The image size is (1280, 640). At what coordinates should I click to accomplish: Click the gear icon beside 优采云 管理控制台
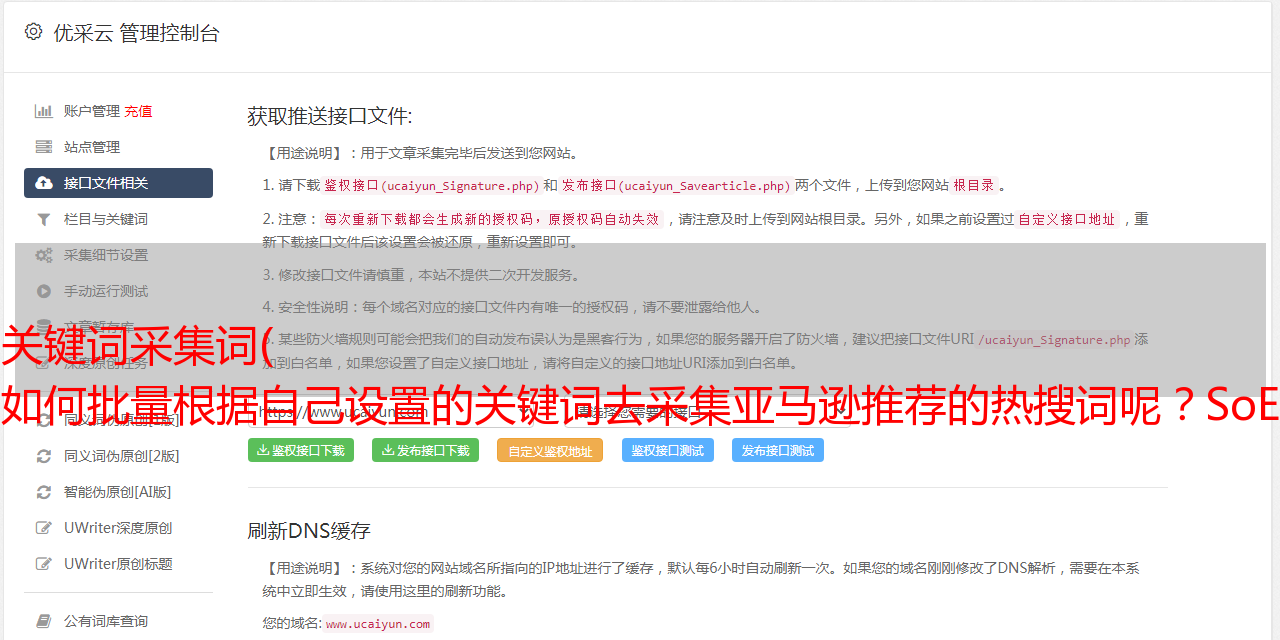33,32
